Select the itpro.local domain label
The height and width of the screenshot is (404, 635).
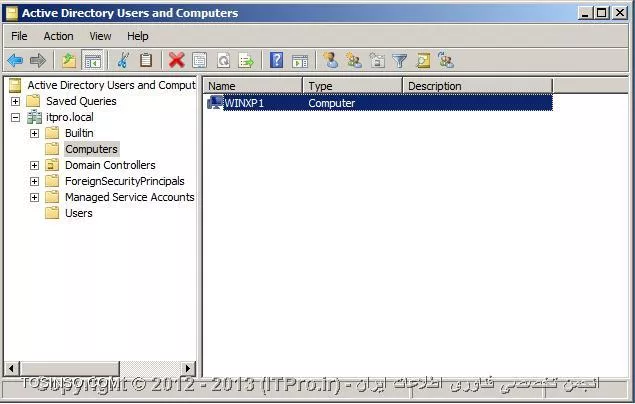(70, 117)
